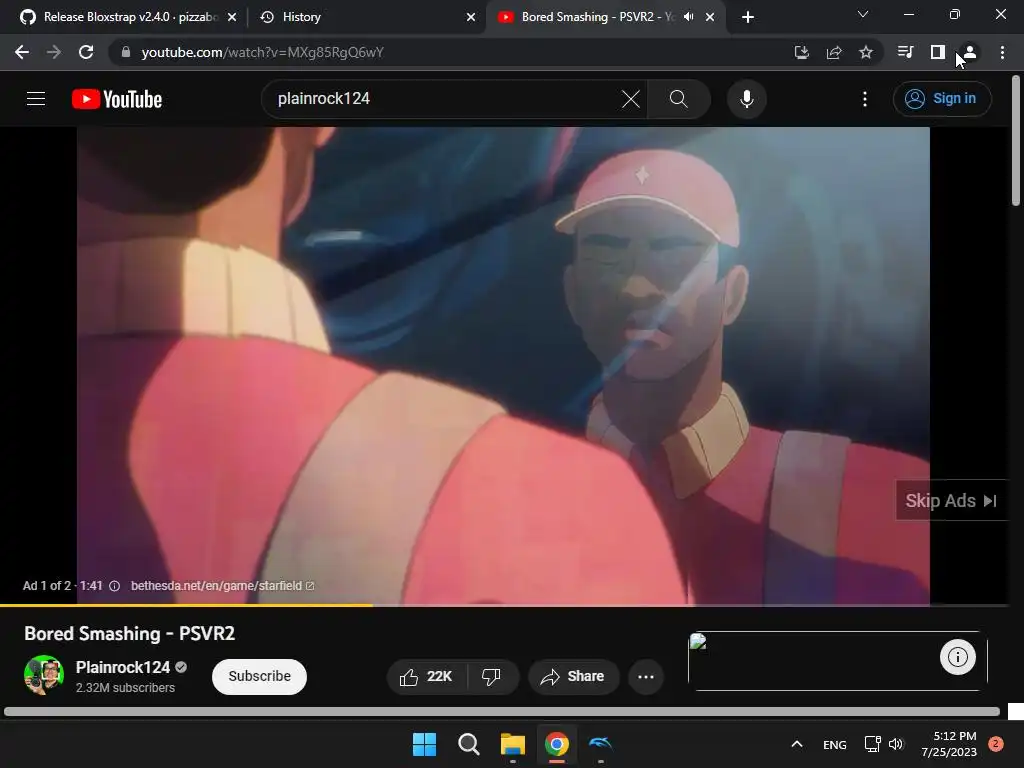
Task: Open the YouTube hamburger guide menu
Action: coord(36,99)
